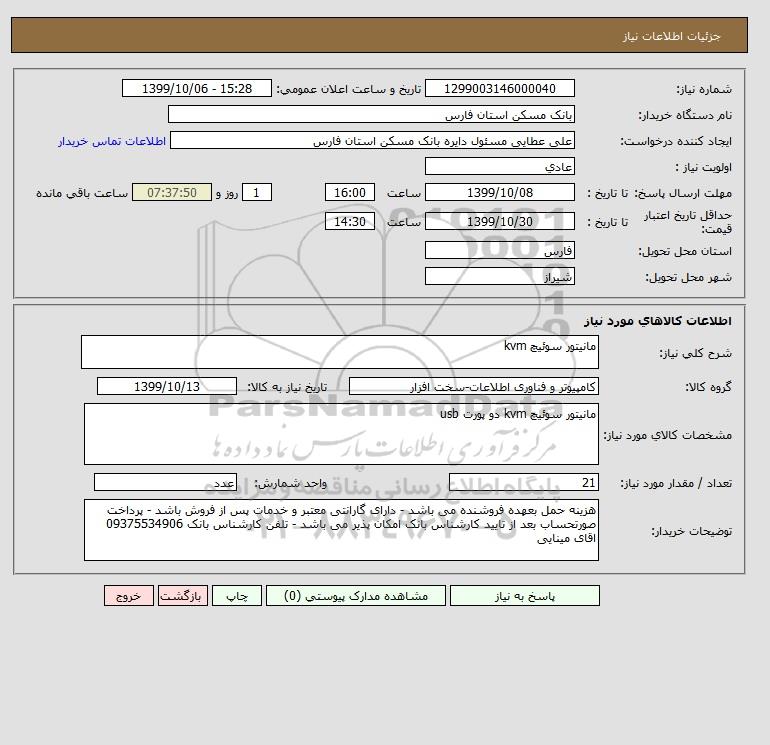
Task: Click the quantity field showing 21
Action: 523,483
